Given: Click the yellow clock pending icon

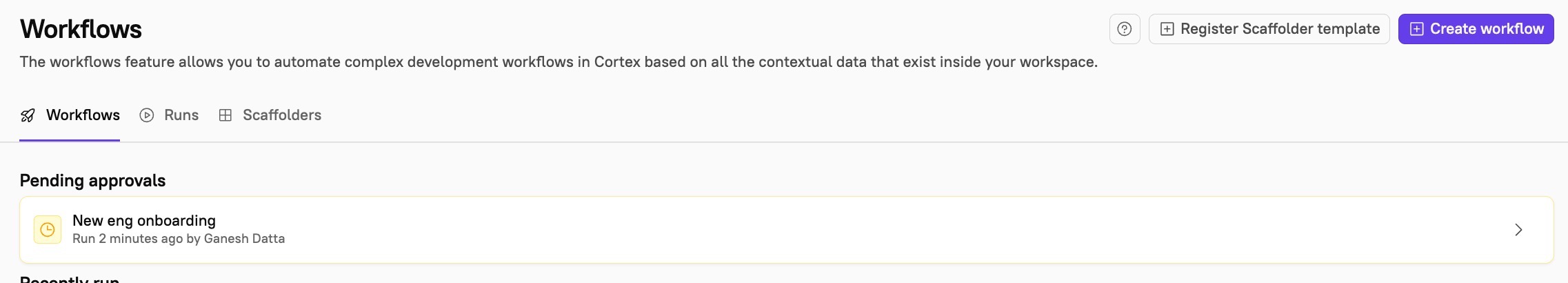Looking at the screenshot, I should 48,230.
